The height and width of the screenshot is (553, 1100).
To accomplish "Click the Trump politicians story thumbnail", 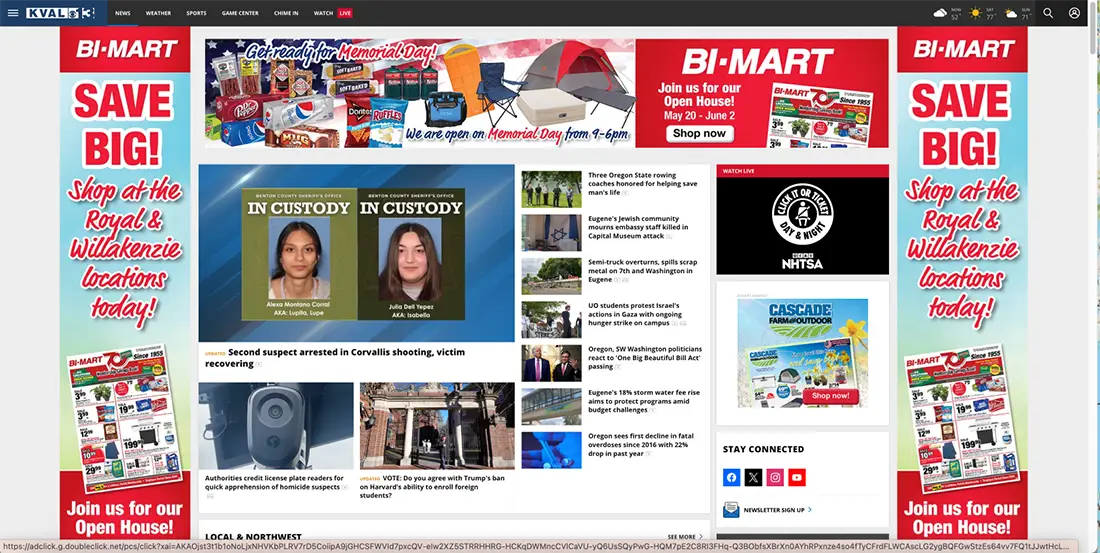I will pos(551,363).
